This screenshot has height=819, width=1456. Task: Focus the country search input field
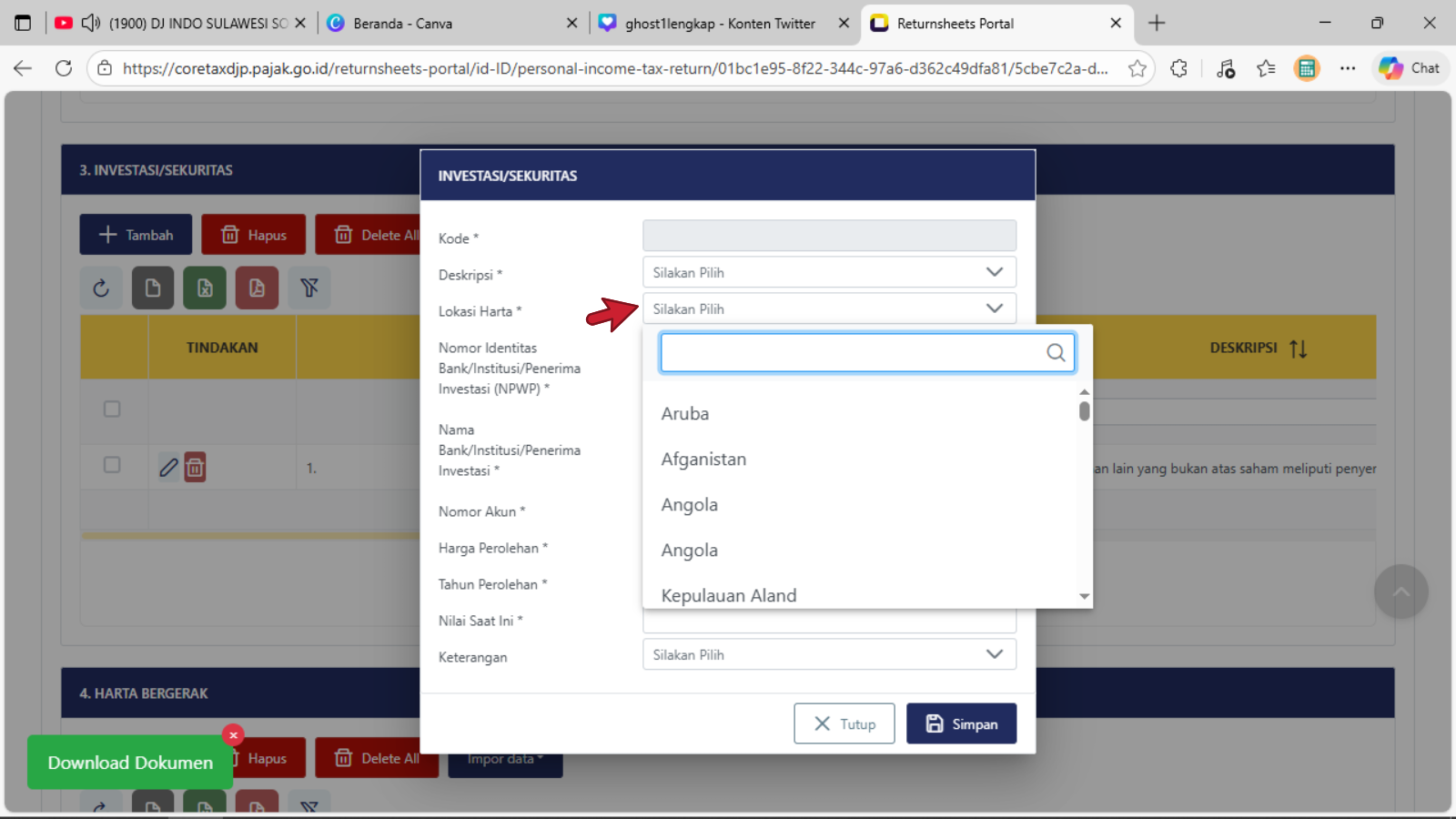coord(851,353)
